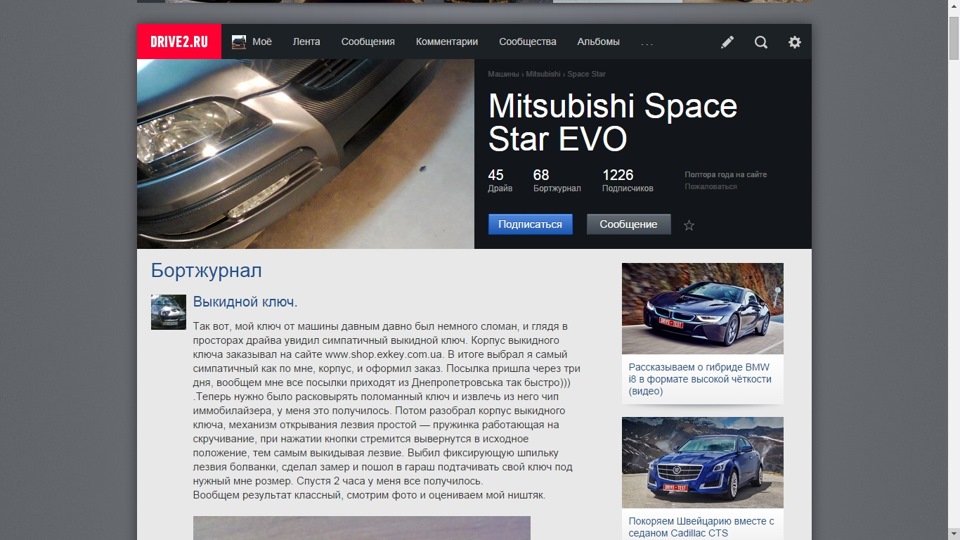Screen dimensions: 960x540
Task: Open Альбомы in the navigation bar
Action: (x=598, y=42)
